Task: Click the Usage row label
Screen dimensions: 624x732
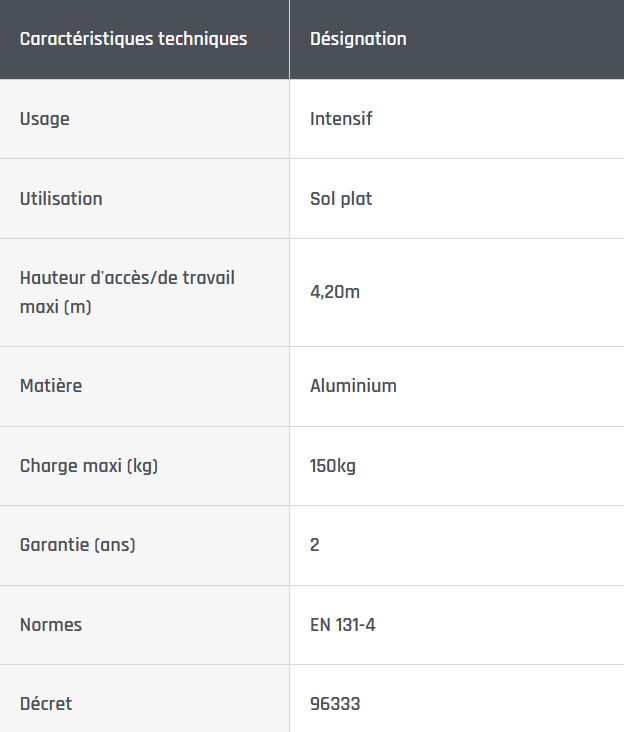Action: pyautogui.click(x=45, y=119)
